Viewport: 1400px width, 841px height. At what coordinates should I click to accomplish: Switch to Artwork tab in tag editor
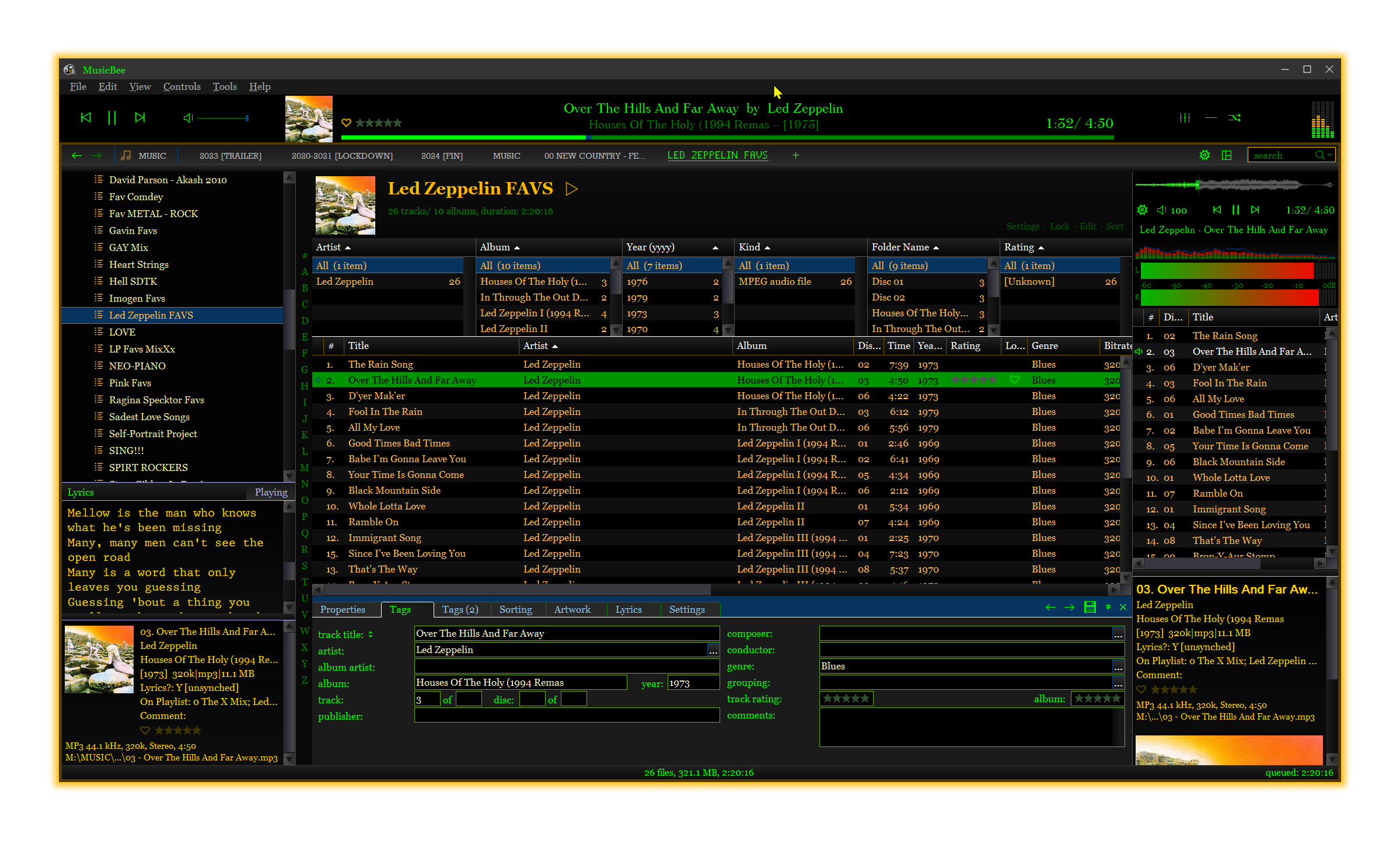tap(572, 609)
